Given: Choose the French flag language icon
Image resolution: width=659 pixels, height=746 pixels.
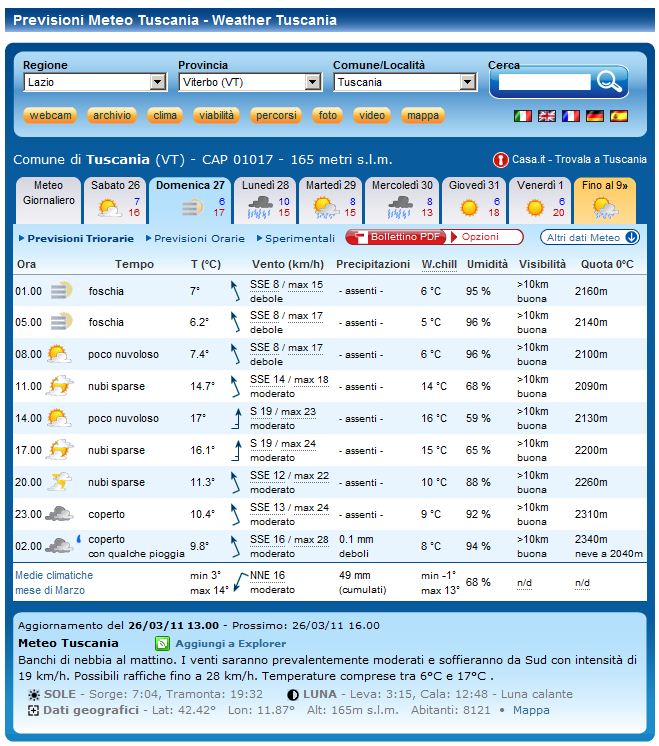Looking at the screenshot, I should pyautogui.click(x=570, y=116).
